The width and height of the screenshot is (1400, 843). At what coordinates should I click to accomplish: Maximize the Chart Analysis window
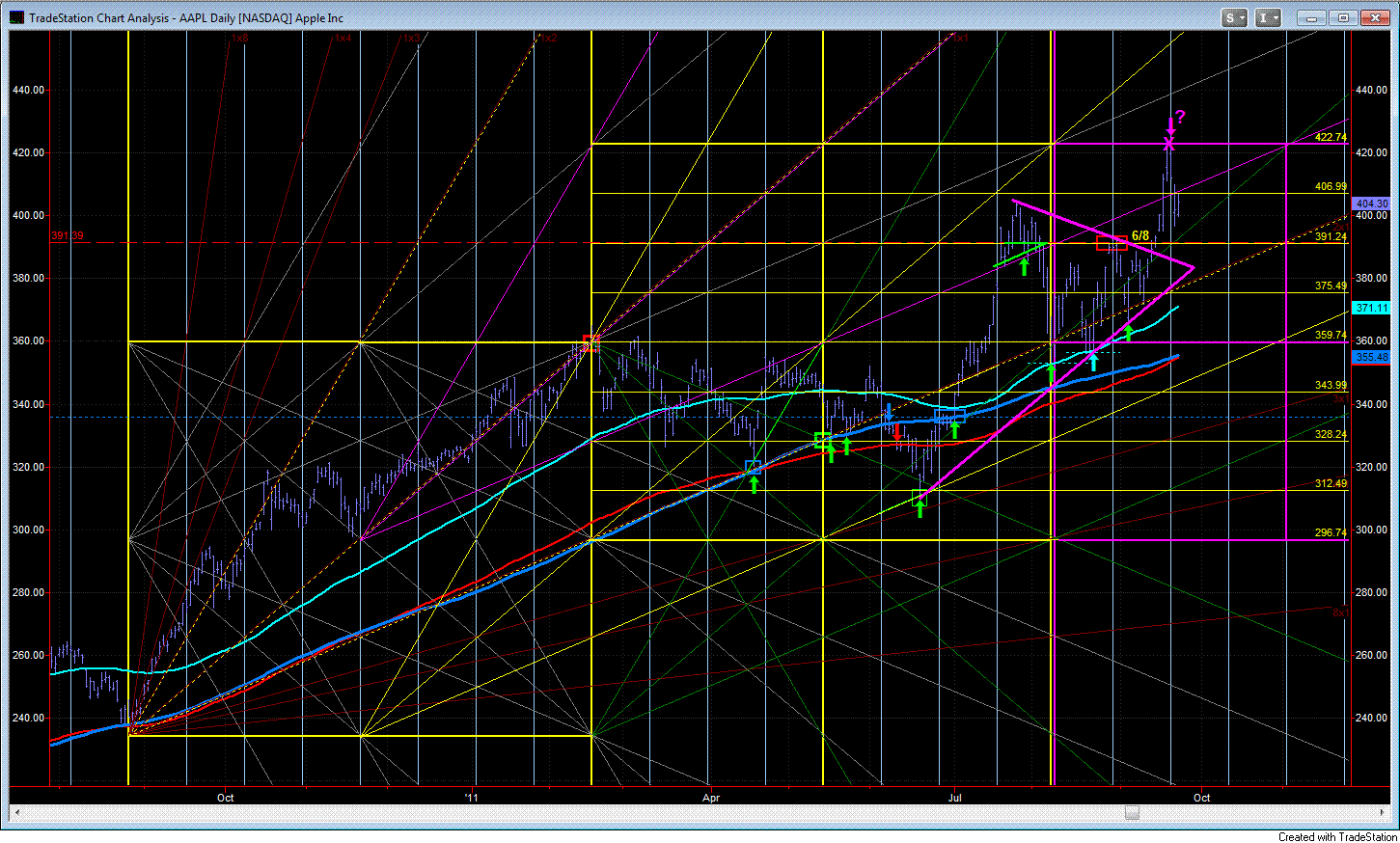tap(1342, 17)
